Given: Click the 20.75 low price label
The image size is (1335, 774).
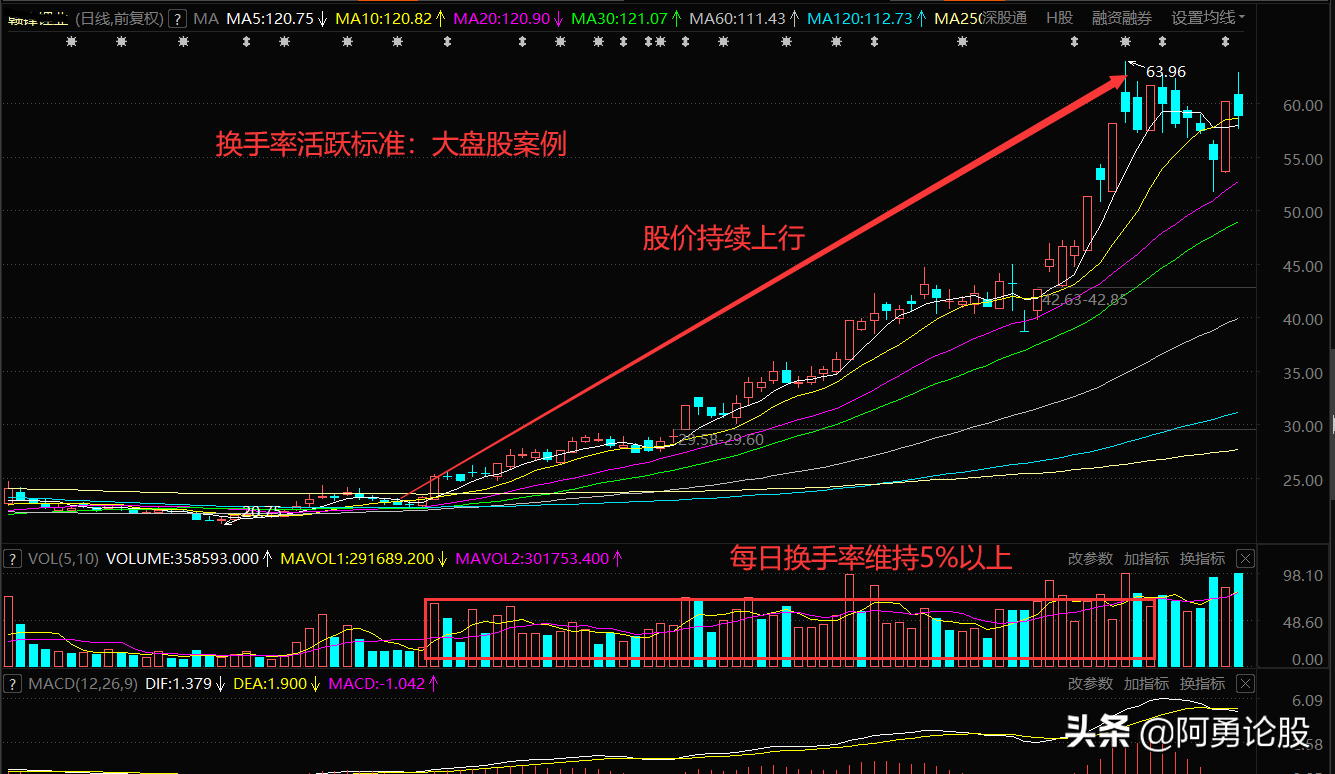Looking at the screenshot, I should (262, 511).
